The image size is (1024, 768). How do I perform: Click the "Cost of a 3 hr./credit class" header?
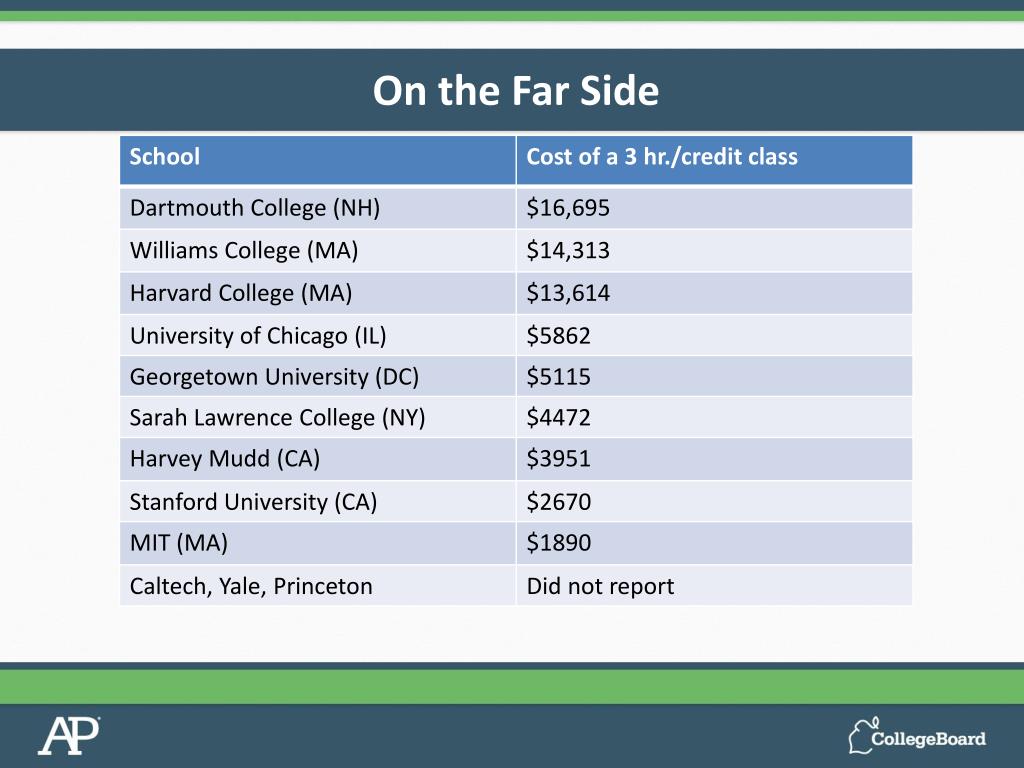point(662,157)
